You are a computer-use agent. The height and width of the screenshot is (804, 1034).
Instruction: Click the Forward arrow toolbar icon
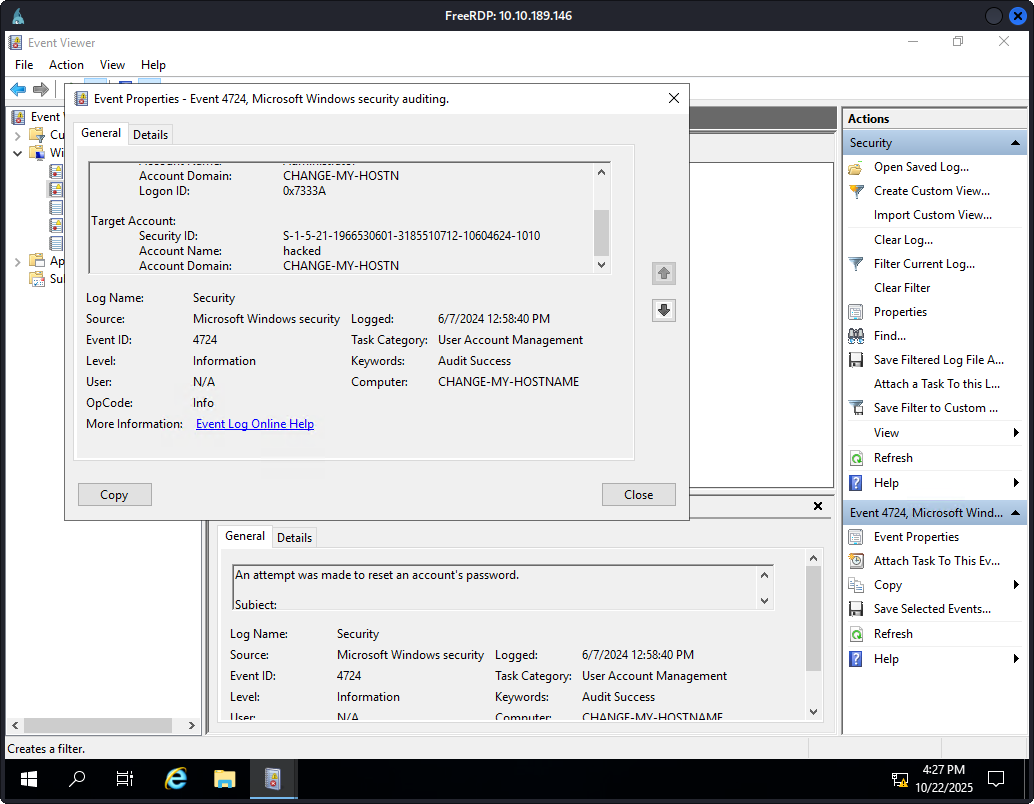41,89
